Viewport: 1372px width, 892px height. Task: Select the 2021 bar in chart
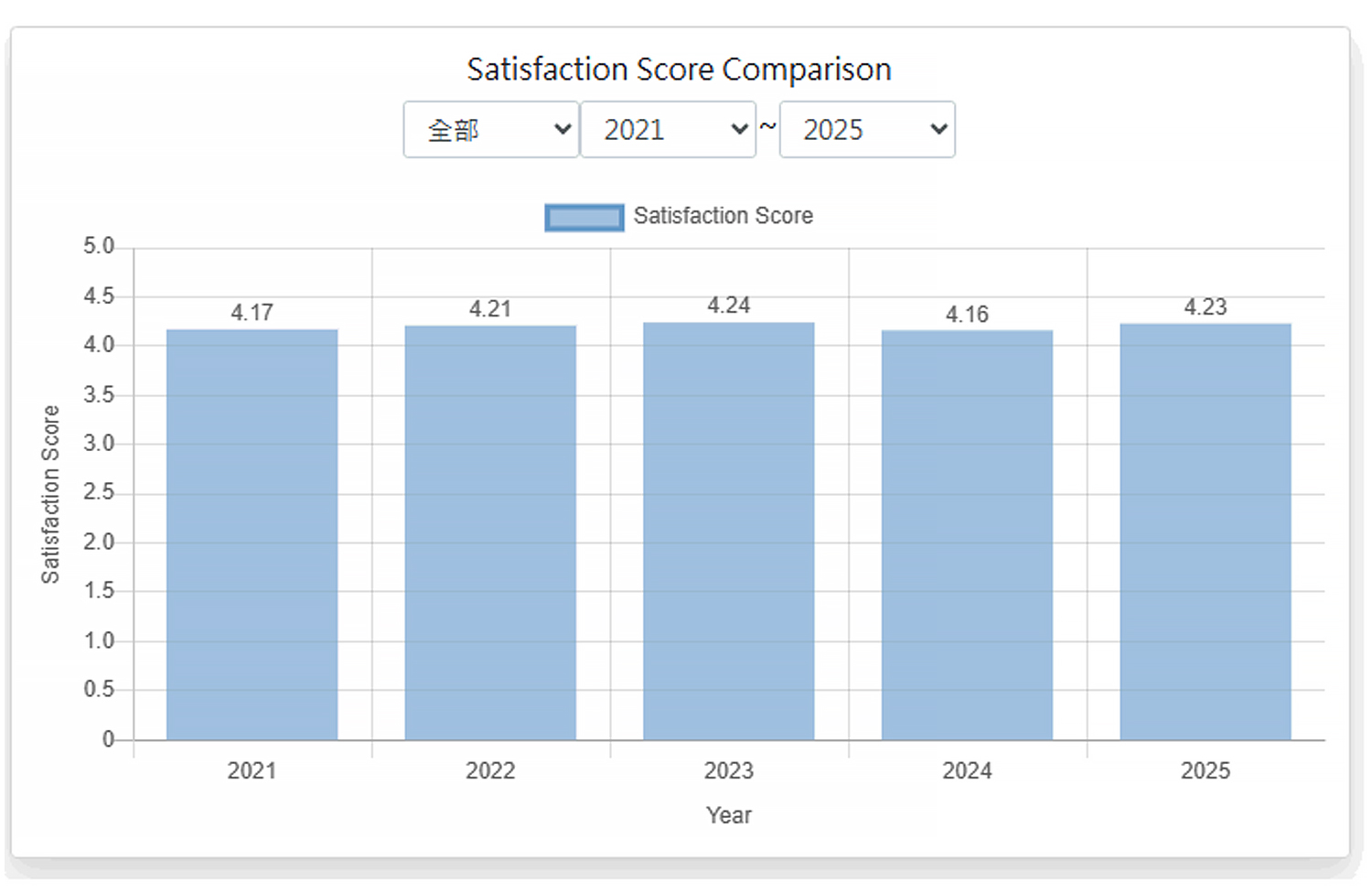click(252, 535)
